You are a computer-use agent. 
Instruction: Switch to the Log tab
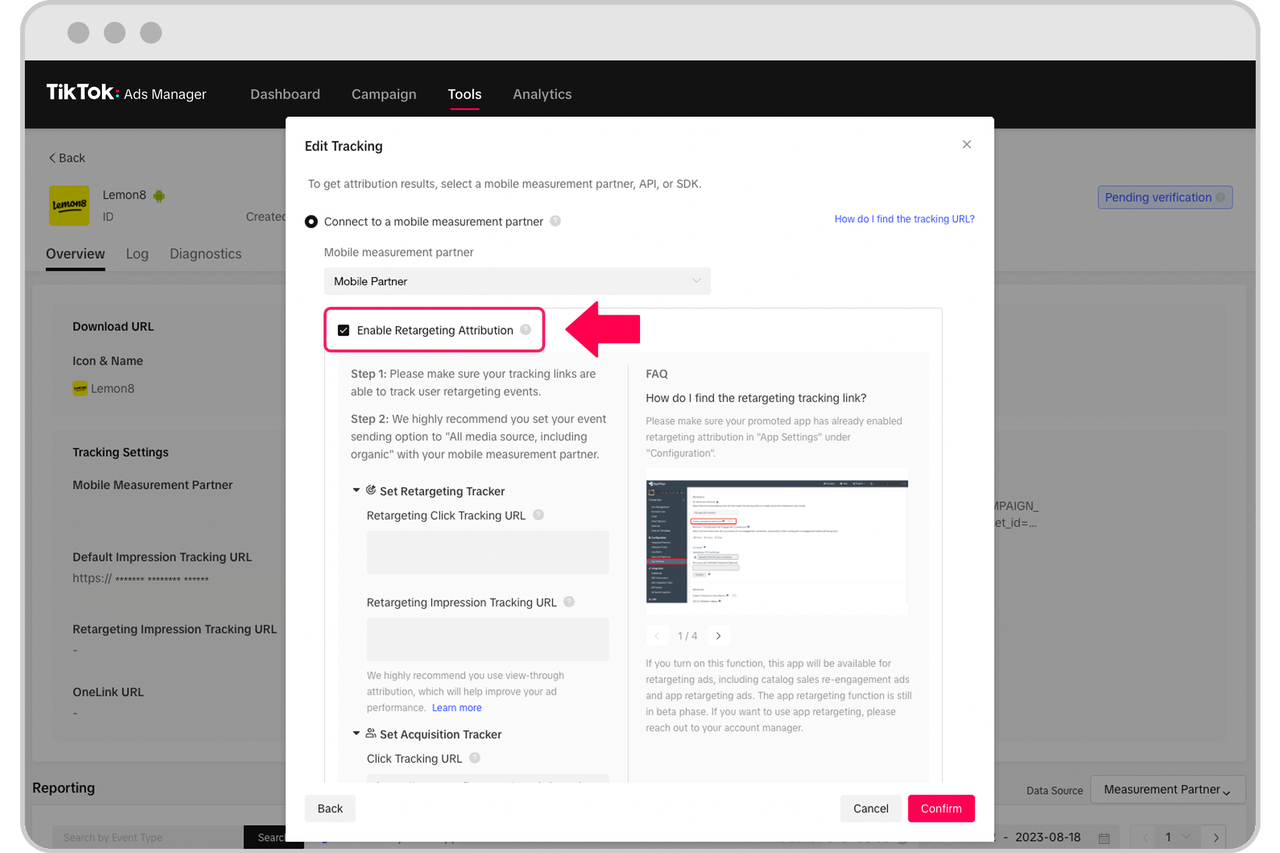137,254
